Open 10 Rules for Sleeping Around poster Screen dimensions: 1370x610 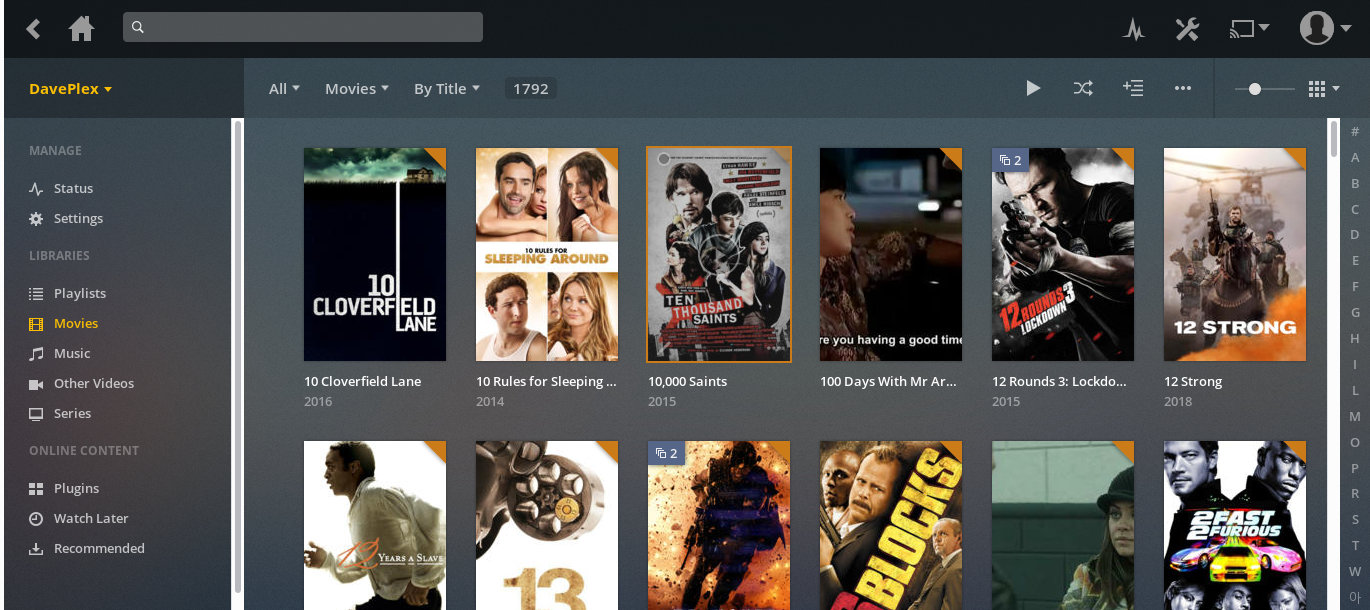(x=547, y=254)
